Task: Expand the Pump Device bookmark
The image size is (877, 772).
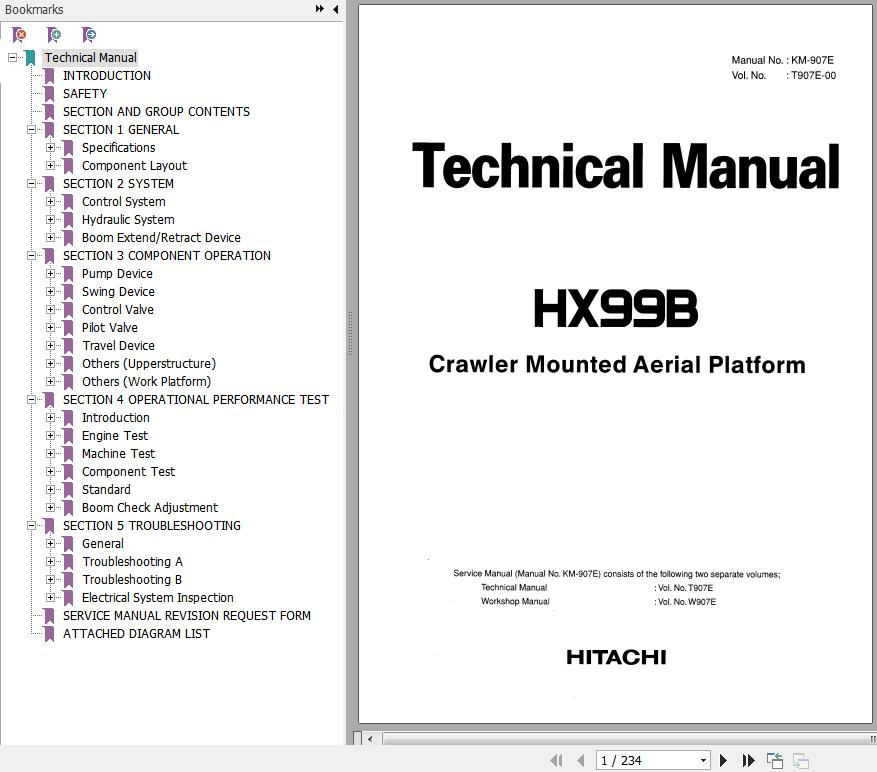Action: (x=50, y=274)
